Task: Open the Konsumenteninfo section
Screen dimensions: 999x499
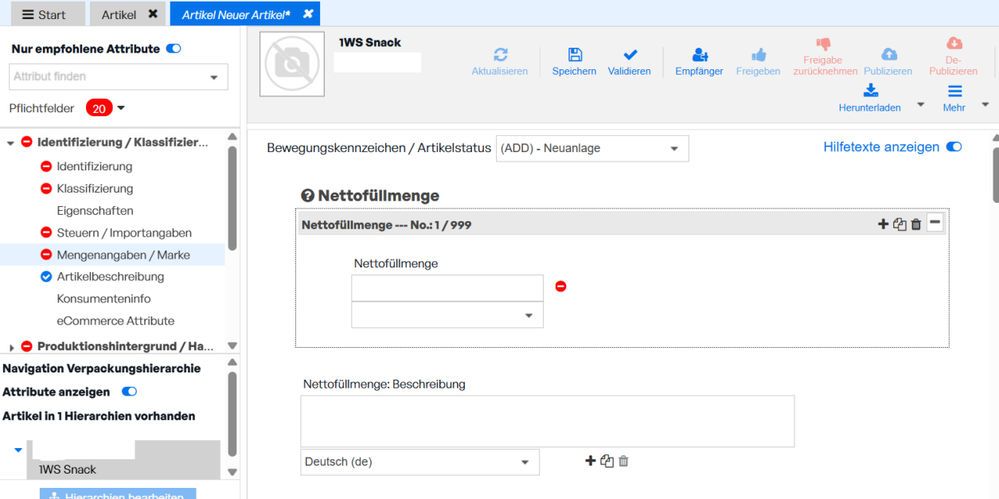Action: pos(104,298)
